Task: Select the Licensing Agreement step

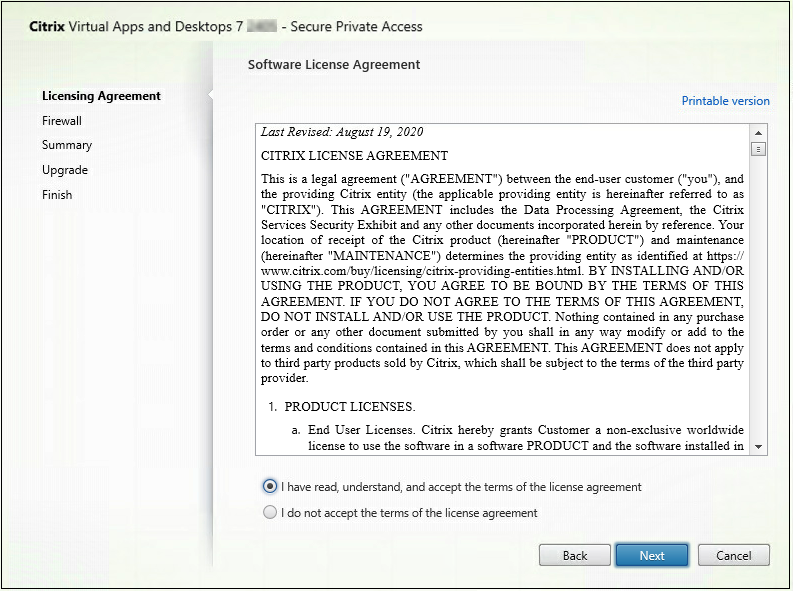Action: point(101,96)
